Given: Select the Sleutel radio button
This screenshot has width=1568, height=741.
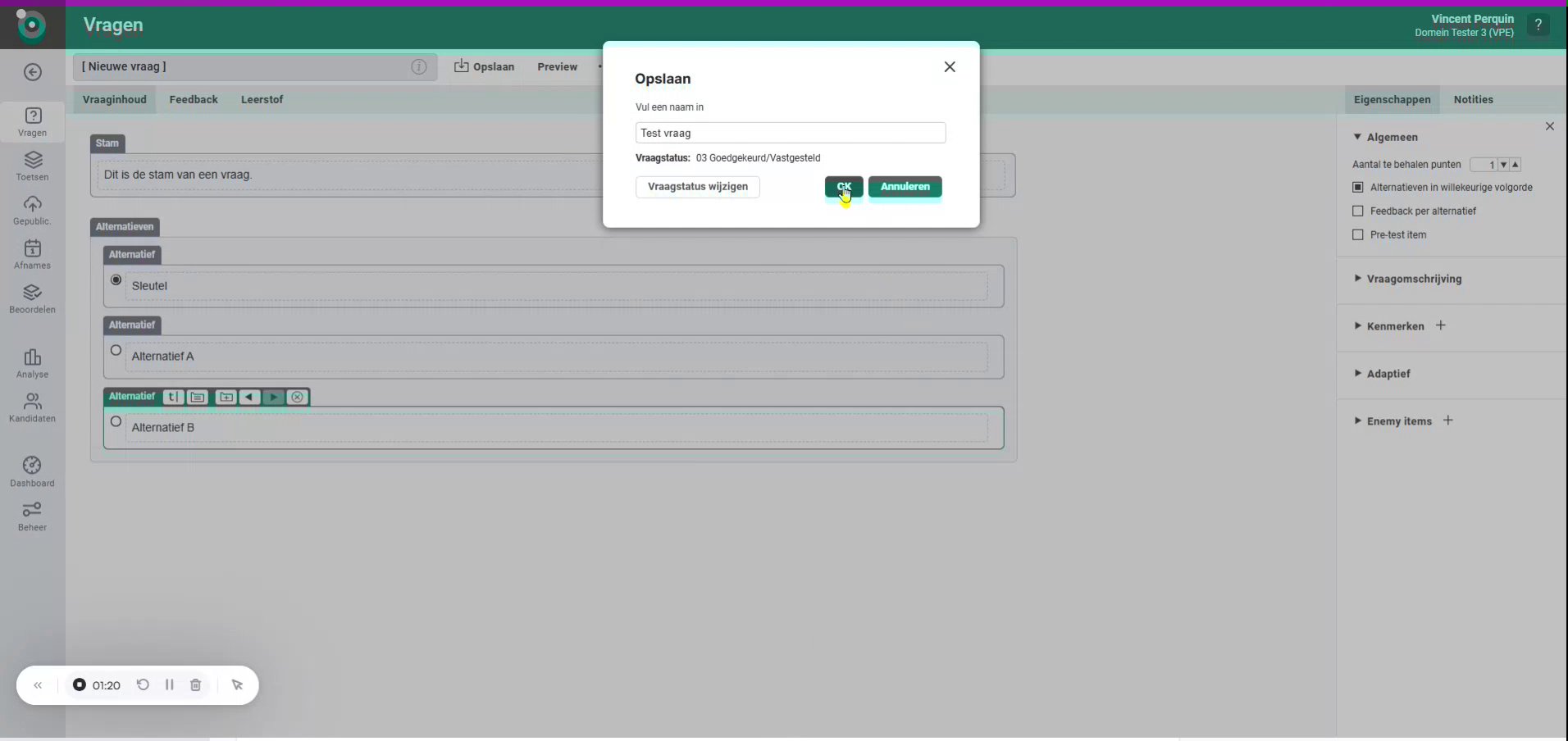Looking at the screenshot, I should (116, 280).
